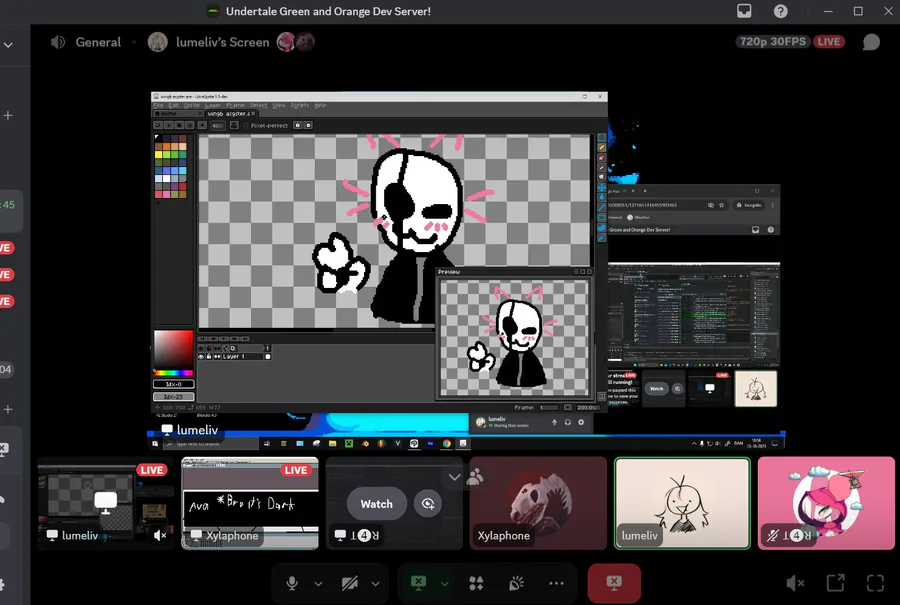Select the move tool in LibreSprite
The image size is (900, 605).
click(602, 187)
